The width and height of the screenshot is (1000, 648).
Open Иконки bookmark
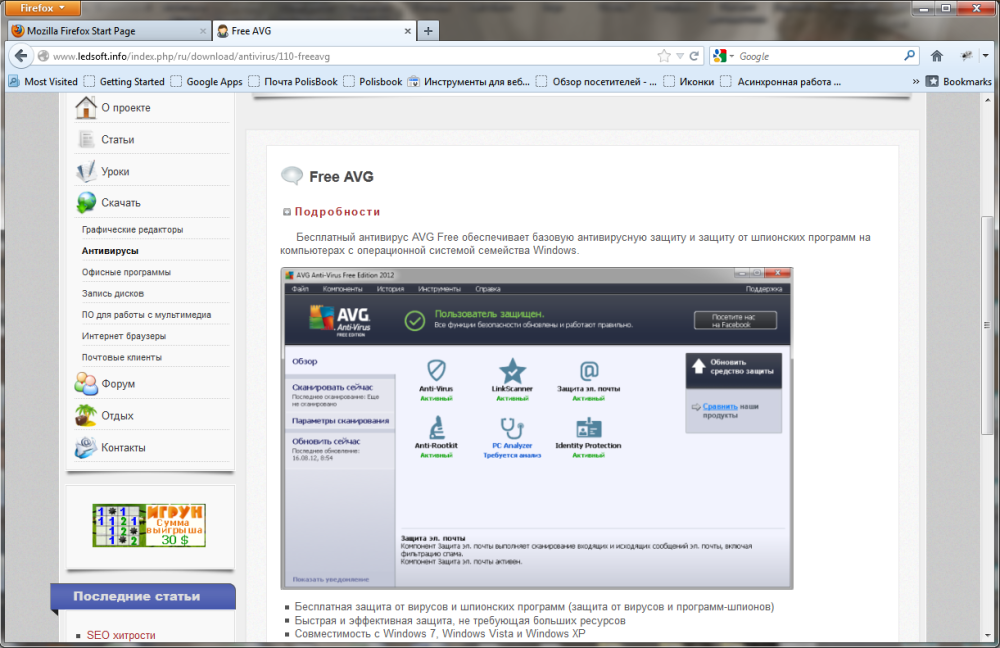(689, 82)
